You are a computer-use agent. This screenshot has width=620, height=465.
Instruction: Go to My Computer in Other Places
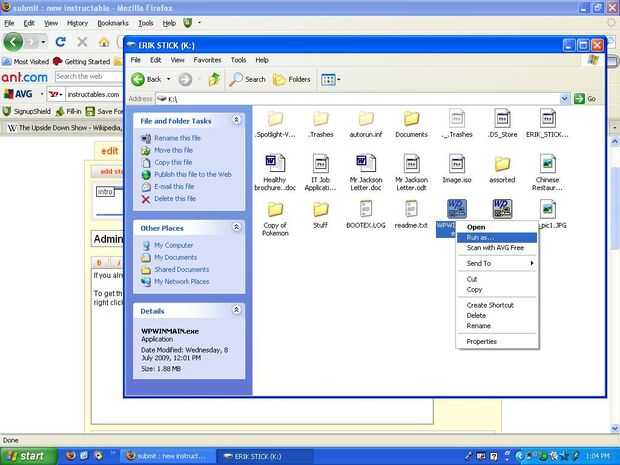click(173, 245)
